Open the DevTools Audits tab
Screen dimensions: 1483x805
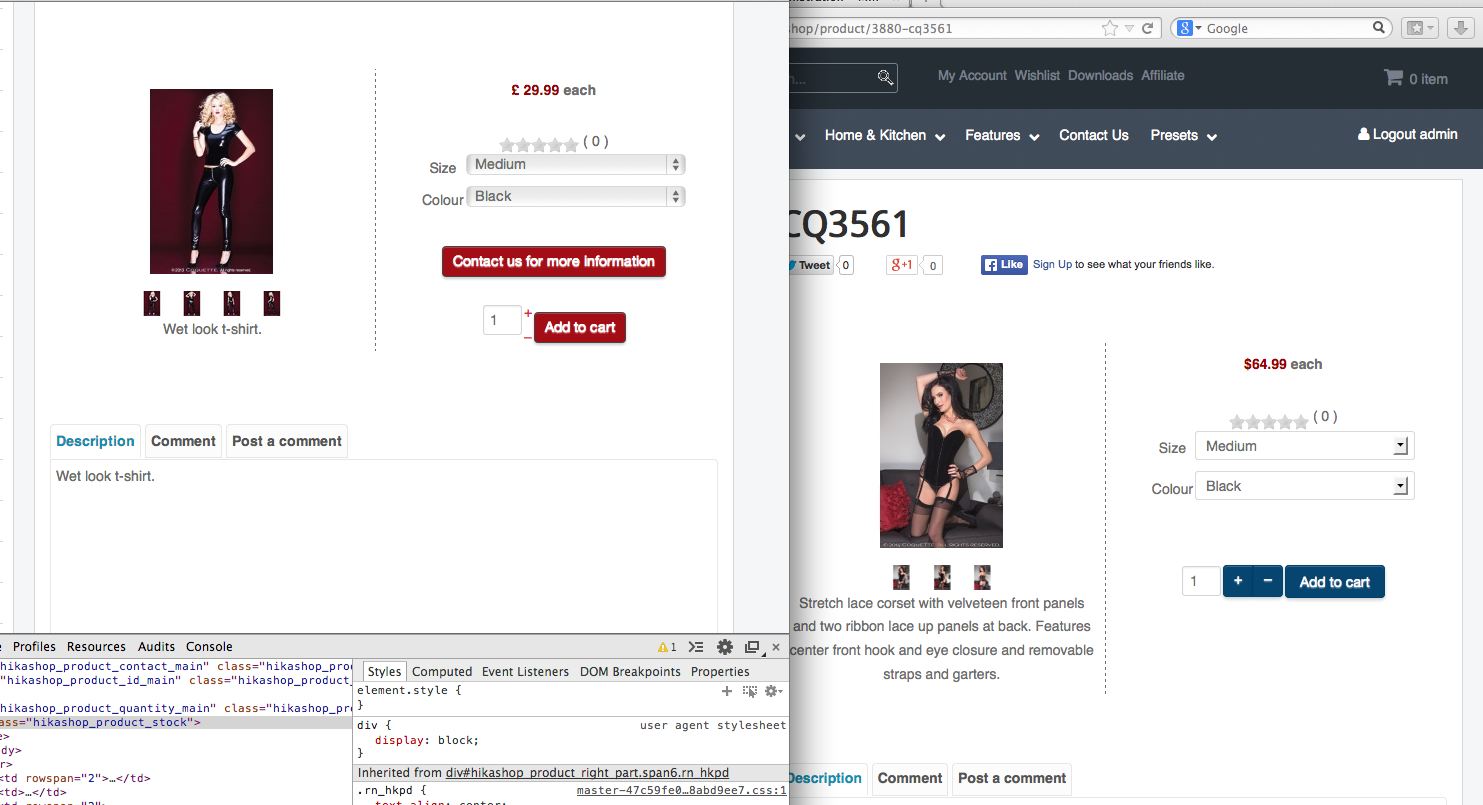(x=156, y=647)
